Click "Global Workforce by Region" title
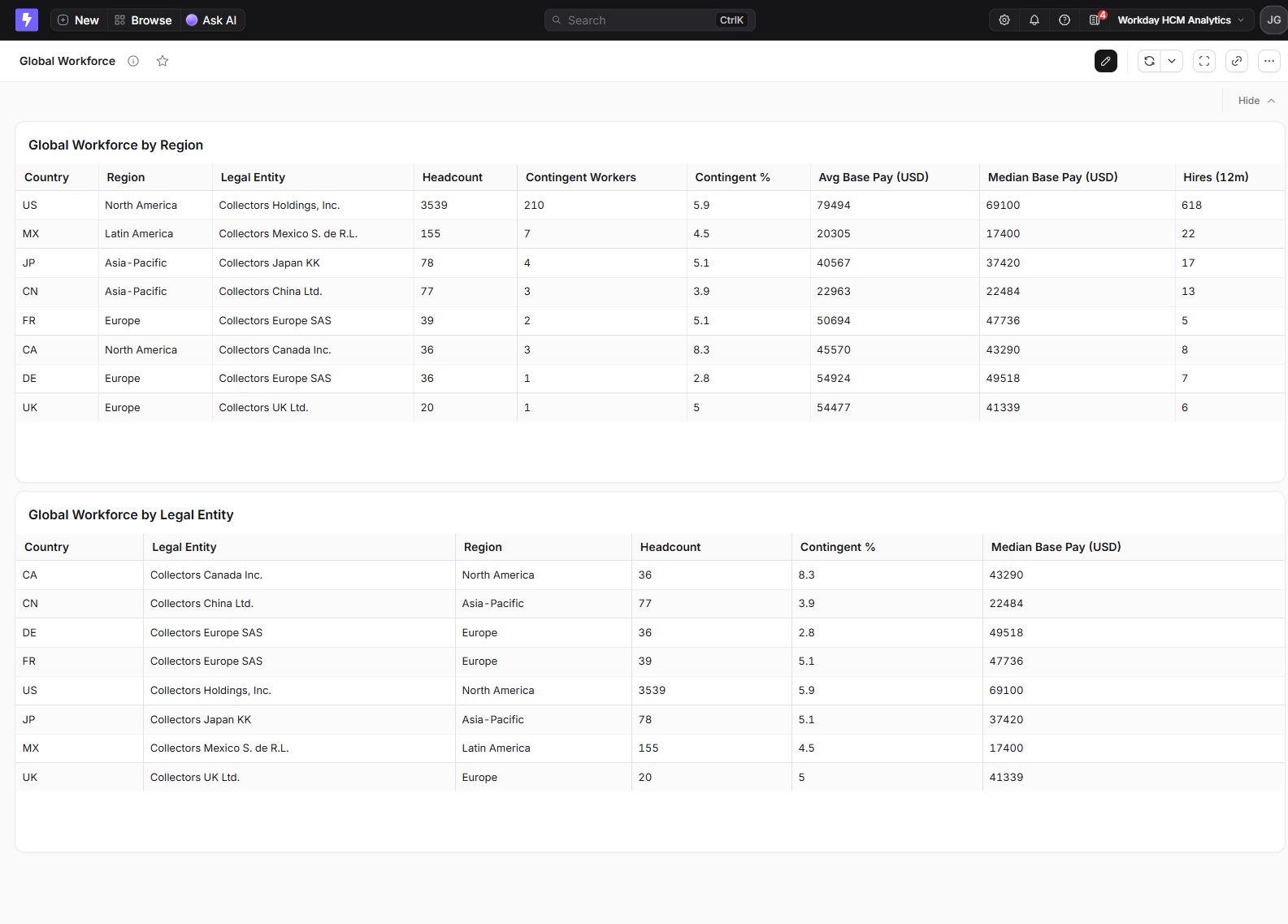 pos(115,145)
